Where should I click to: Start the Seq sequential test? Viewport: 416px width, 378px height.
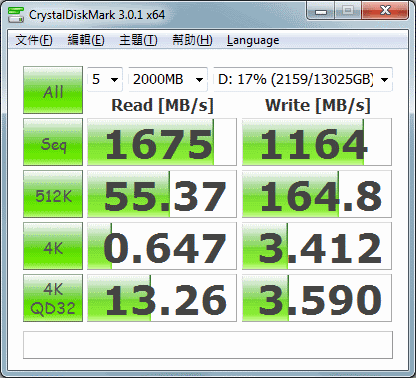(53, 142)
